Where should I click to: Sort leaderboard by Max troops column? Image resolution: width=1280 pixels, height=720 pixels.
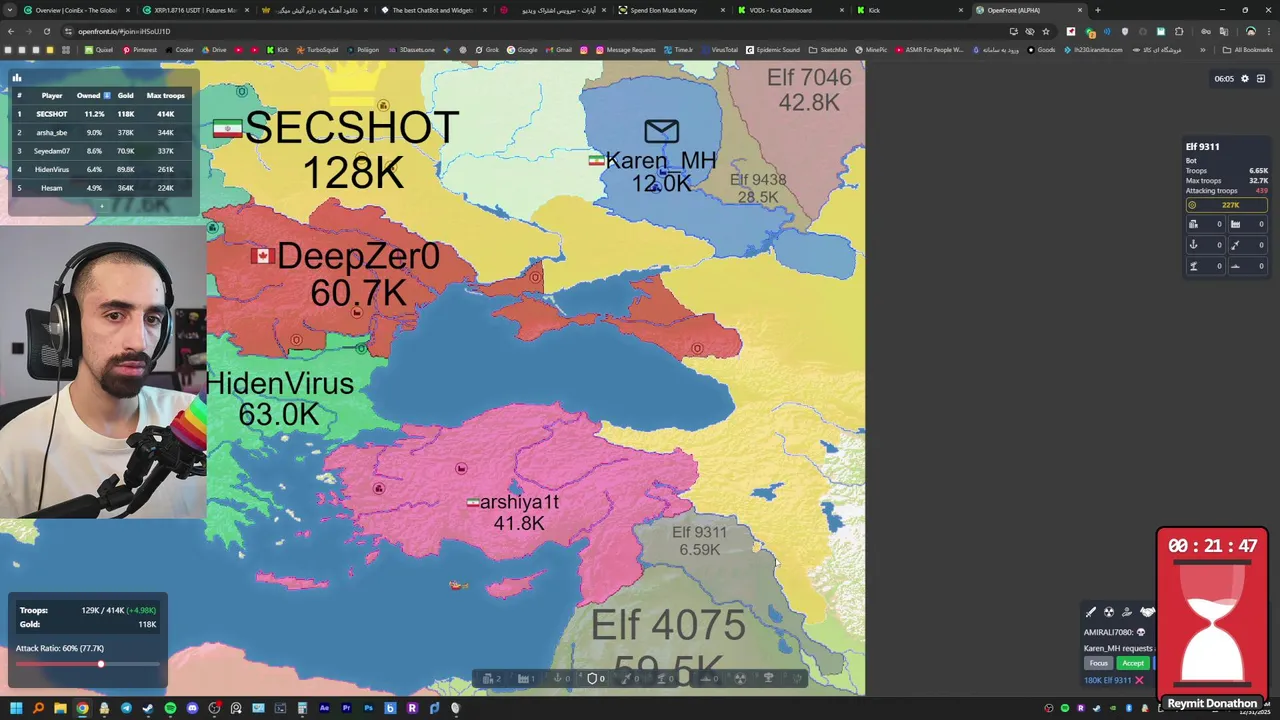pyautogui.click(x=165, y=95)
